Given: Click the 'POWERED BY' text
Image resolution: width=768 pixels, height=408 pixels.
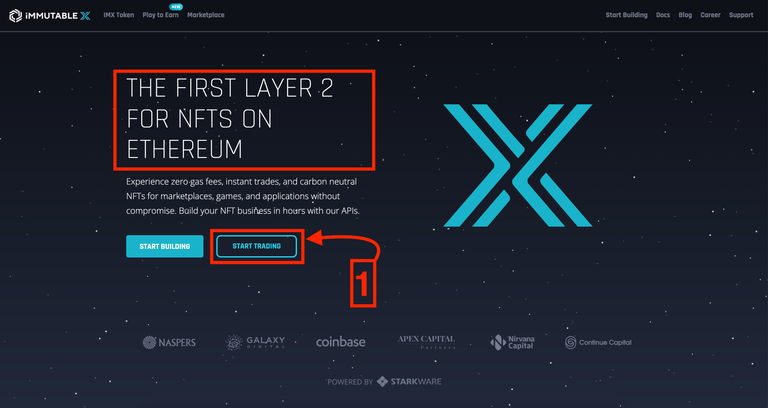Looking at the screenshot, I should tap(350, 382).
